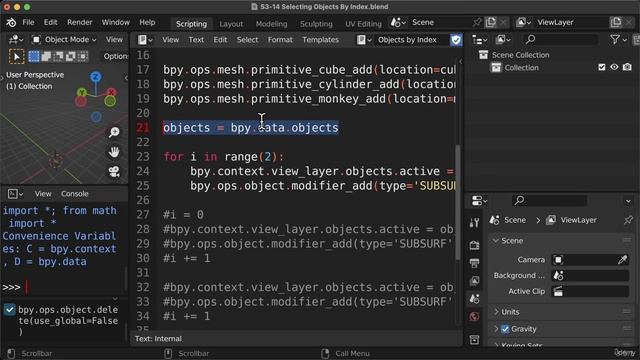Open the text editor Edit menu
Viewport: 640px width, 360px height.
click(220, 40)
